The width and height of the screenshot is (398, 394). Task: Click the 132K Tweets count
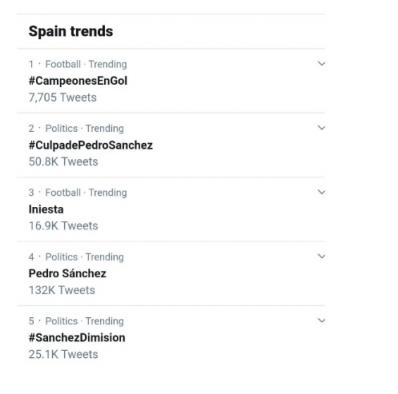point(62,290)
